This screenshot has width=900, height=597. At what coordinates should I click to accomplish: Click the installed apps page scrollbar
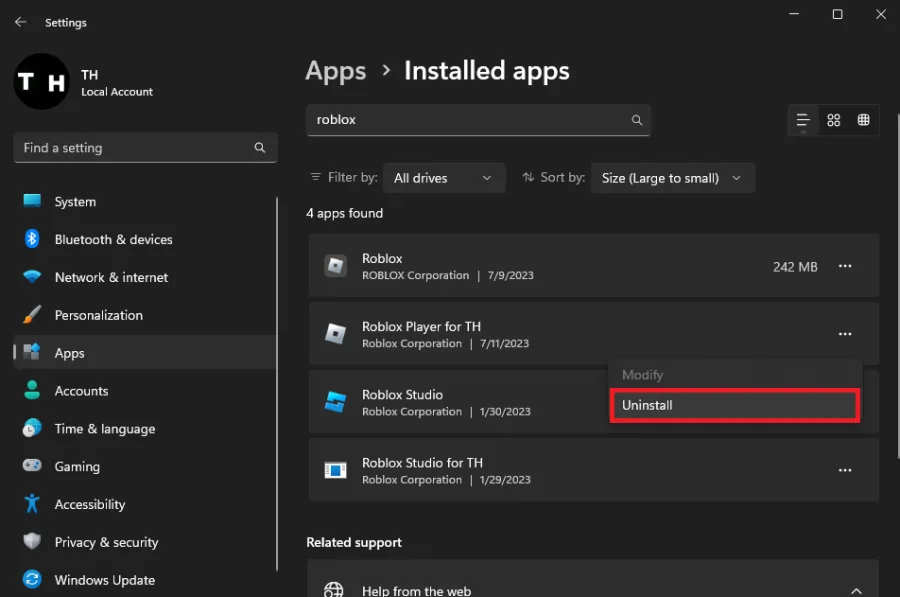[x=898, y=285]
